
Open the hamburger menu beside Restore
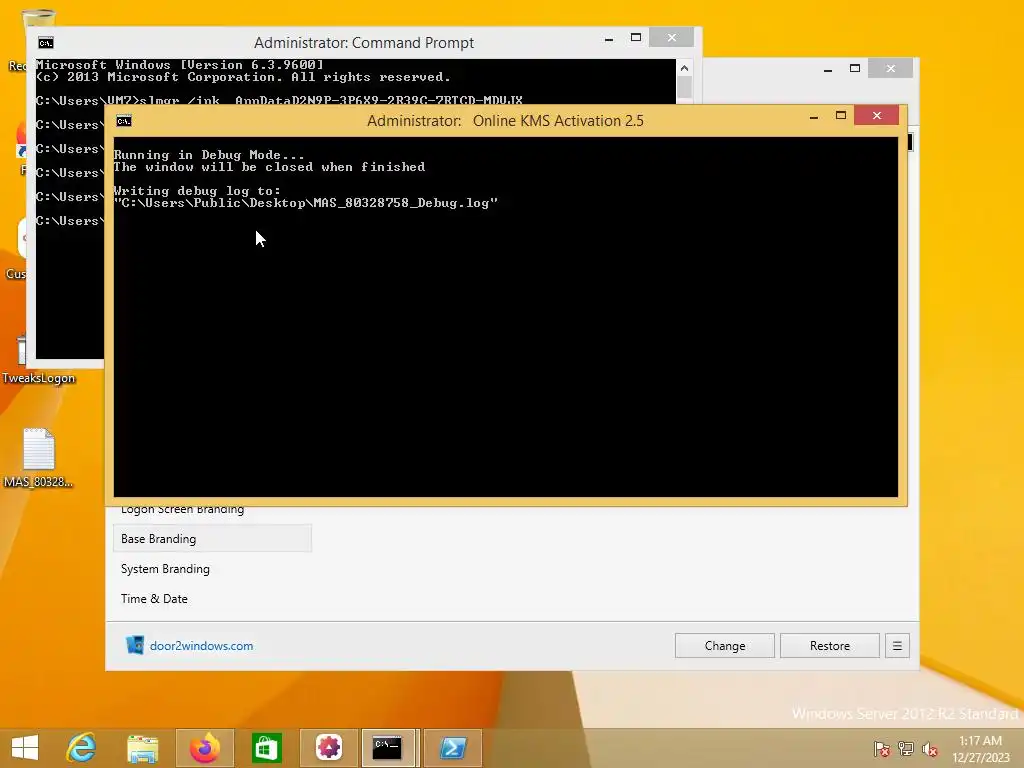coord(897,646)
